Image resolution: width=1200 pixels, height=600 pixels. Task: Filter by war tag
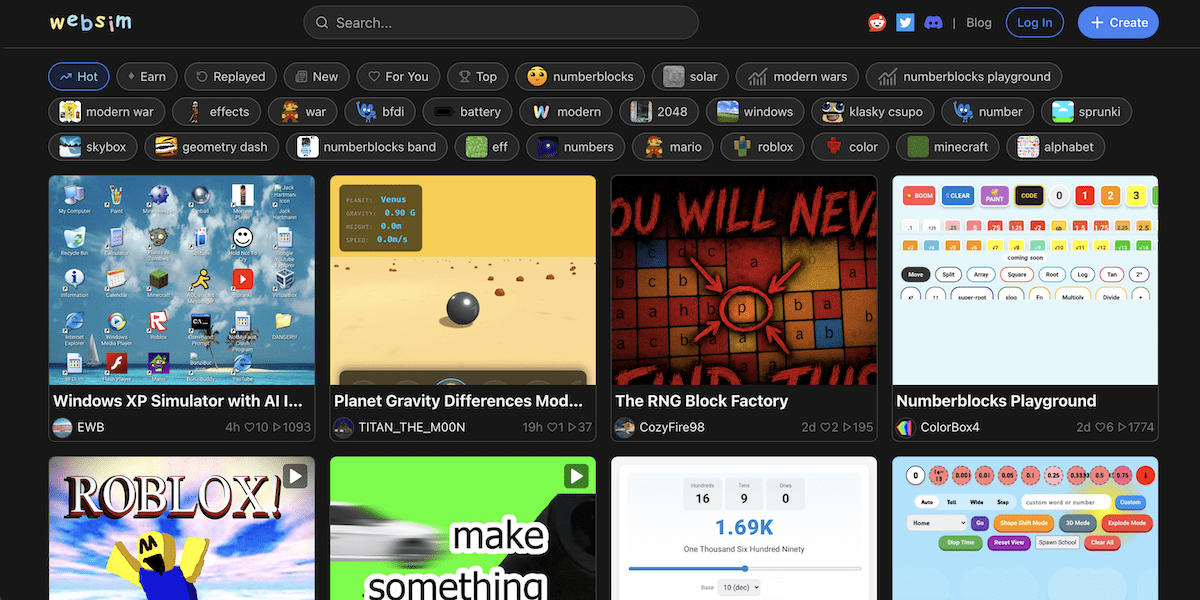point(303,111)
